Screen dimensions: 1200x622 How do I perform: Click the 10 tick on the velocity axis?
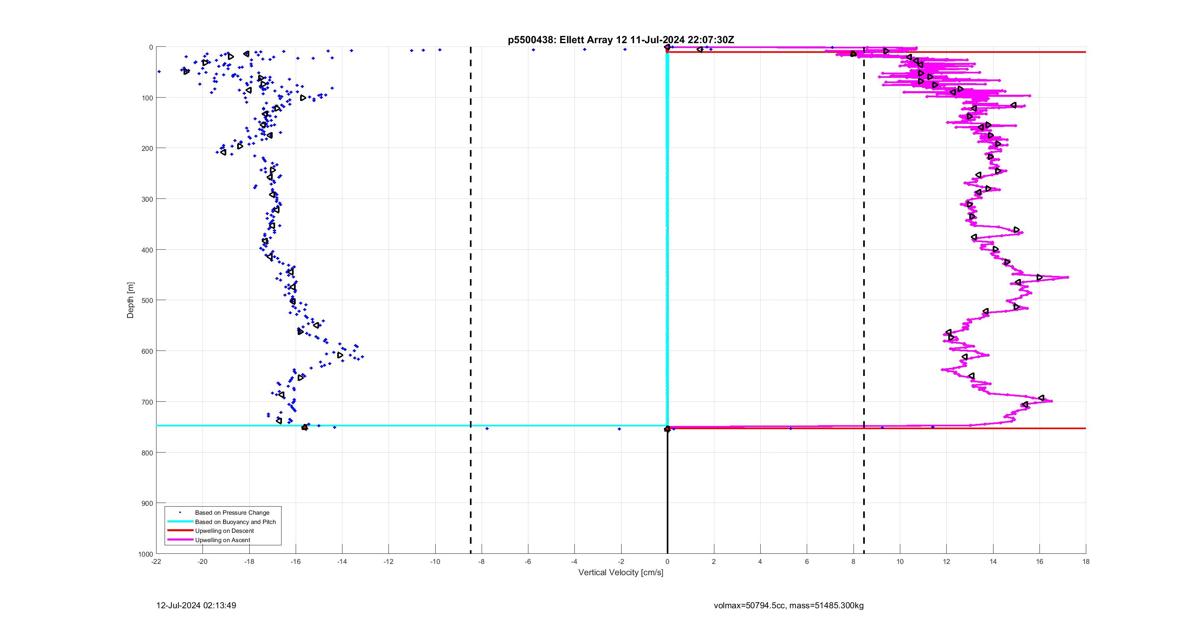pyautogui.click(x=900, y=562)
